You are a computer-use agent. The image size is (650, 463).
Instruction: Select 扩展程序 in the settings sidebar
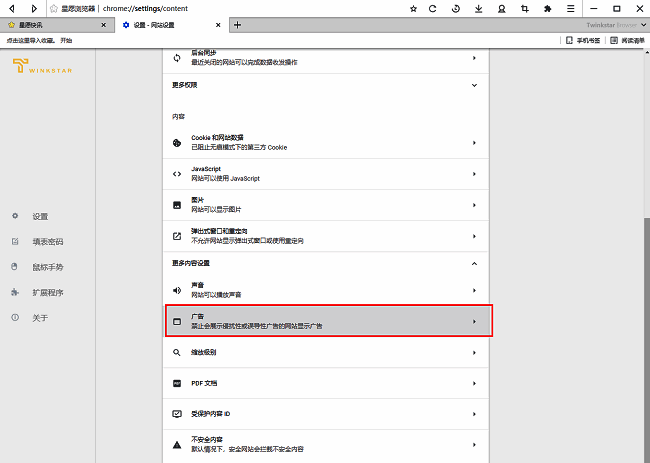[47, 293]
